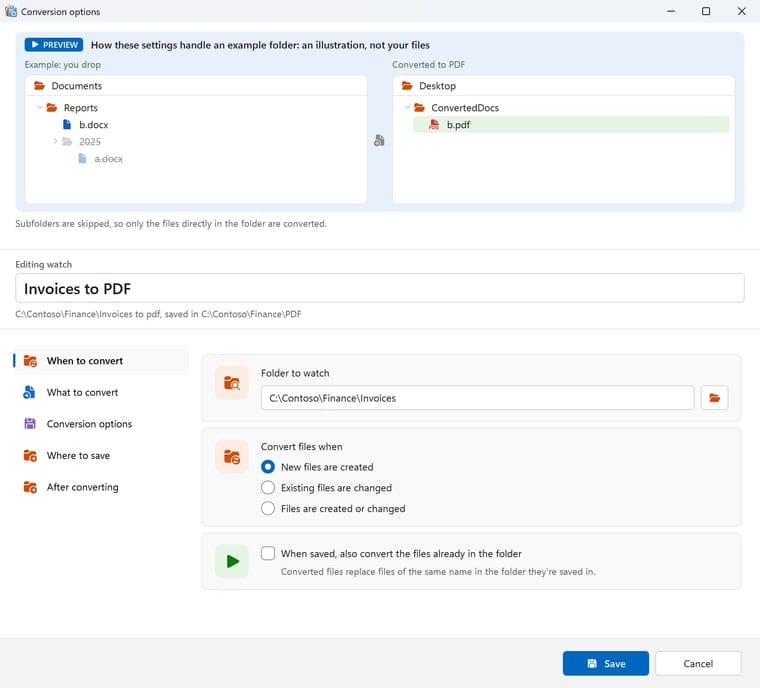
Task: Collapse the ConvertedDocs folder chevron
Action: tap(408, 107)
